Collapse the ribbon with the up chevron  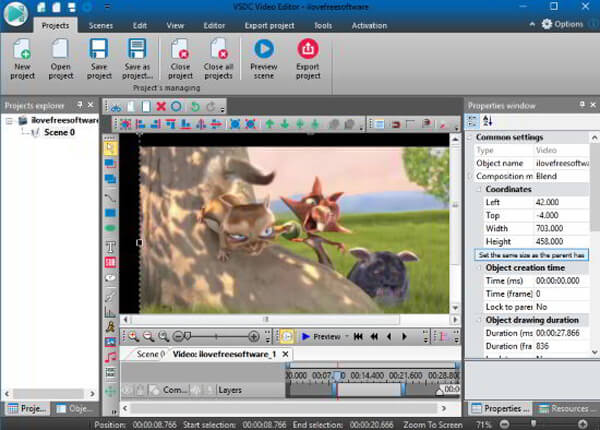[532, 24]
